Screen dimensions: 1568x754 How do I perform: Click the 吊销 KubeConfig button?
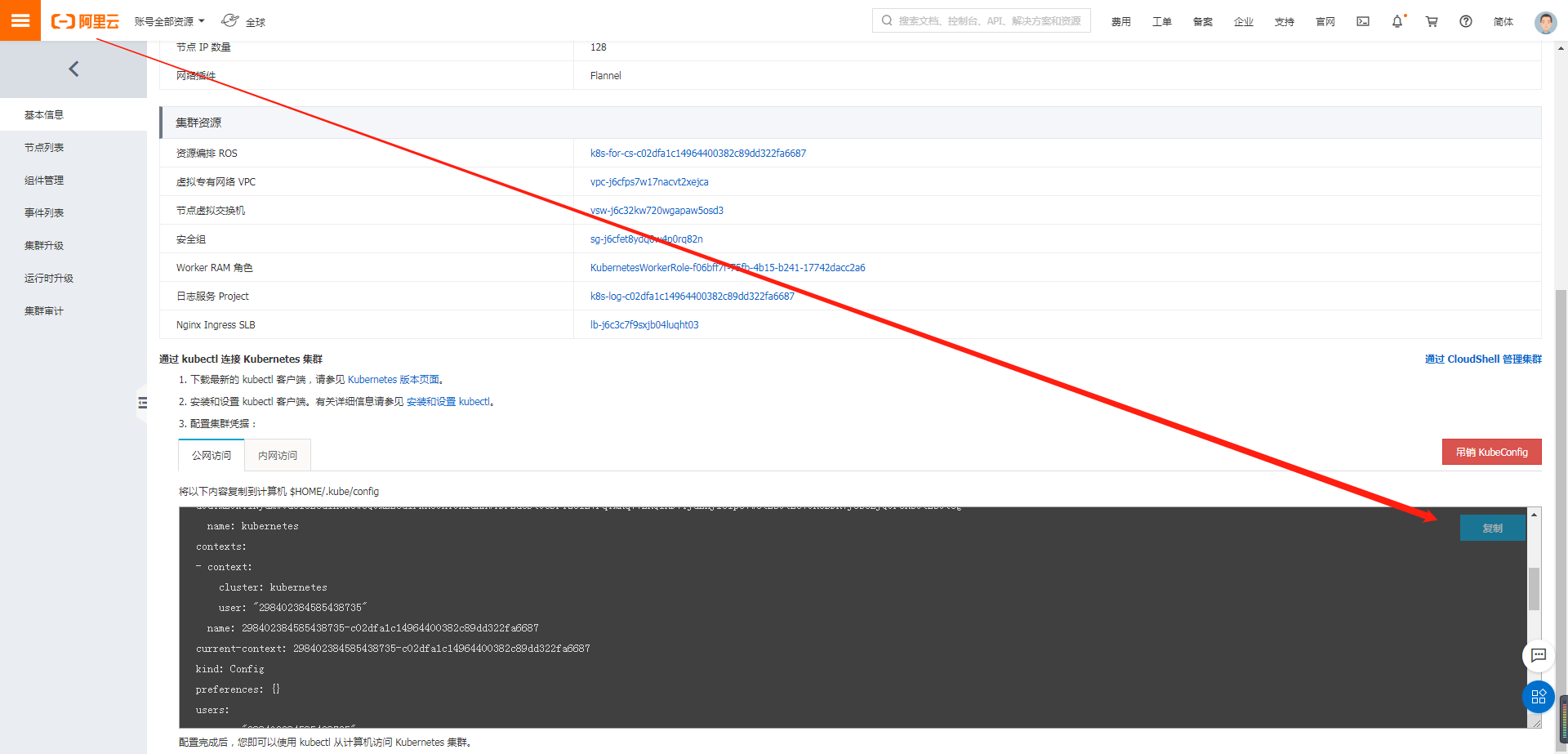coord(1491,452)
